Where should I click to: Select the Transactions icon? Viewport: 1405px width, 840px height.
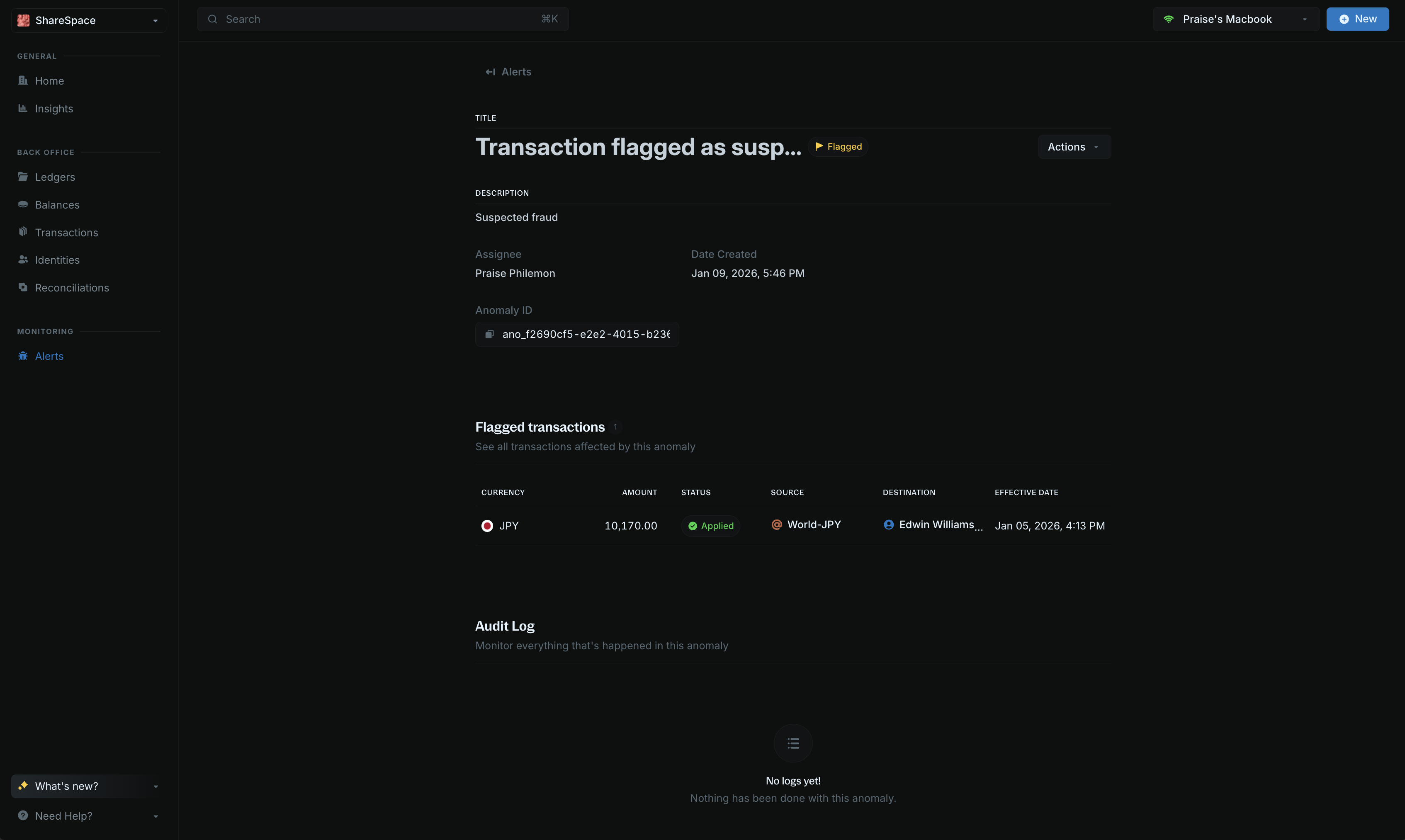point(23,231)
